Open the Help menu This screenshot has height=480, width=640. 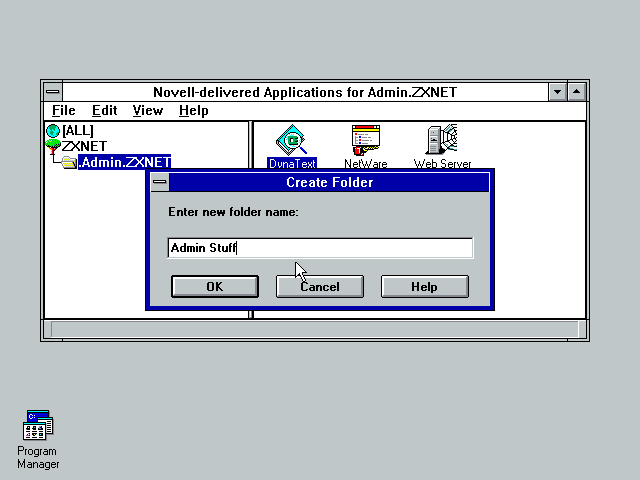coord(193,111)
